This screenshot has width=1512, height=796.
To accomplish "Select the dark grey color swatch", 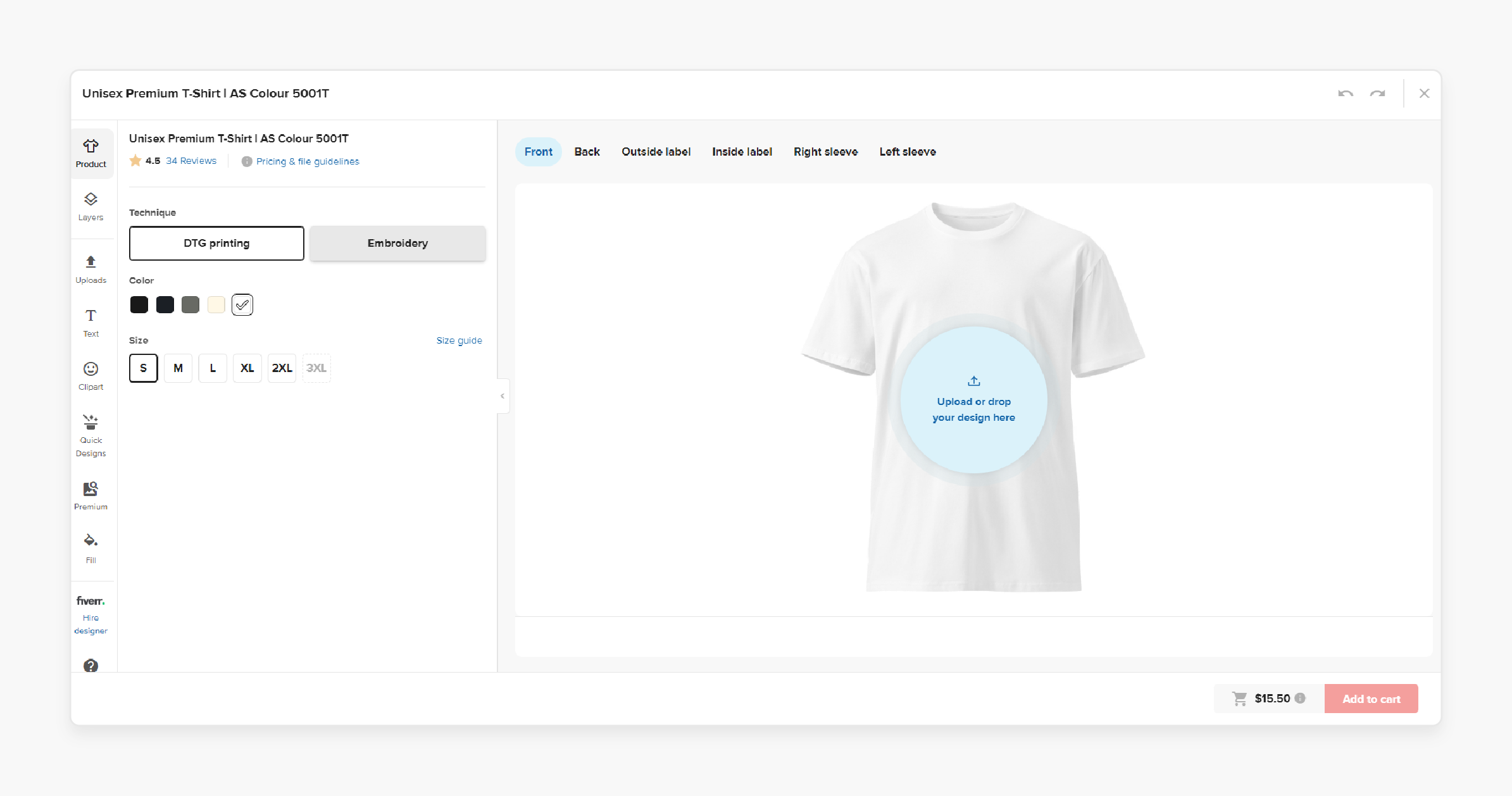I will 192,304.
